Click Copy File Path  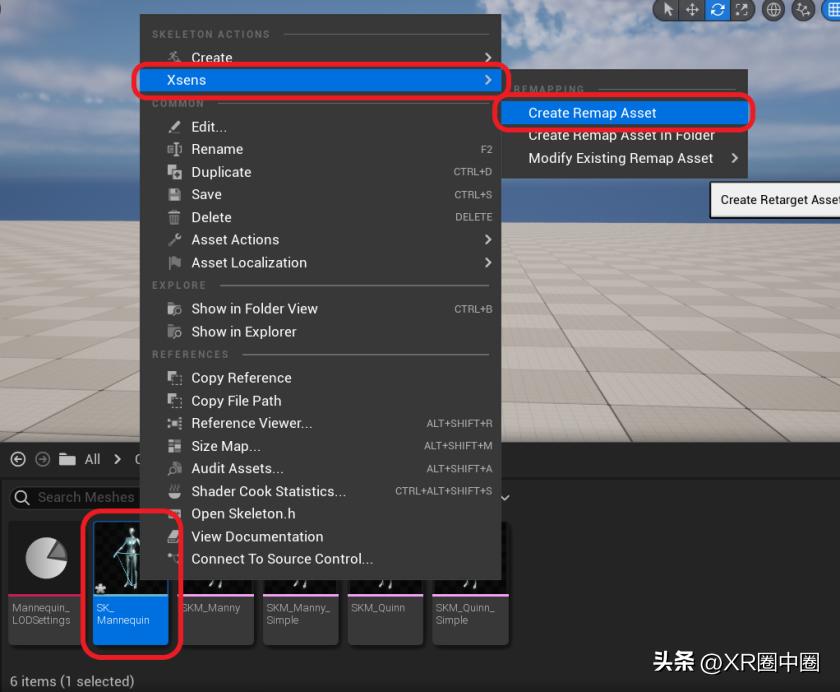coord(321,401)
